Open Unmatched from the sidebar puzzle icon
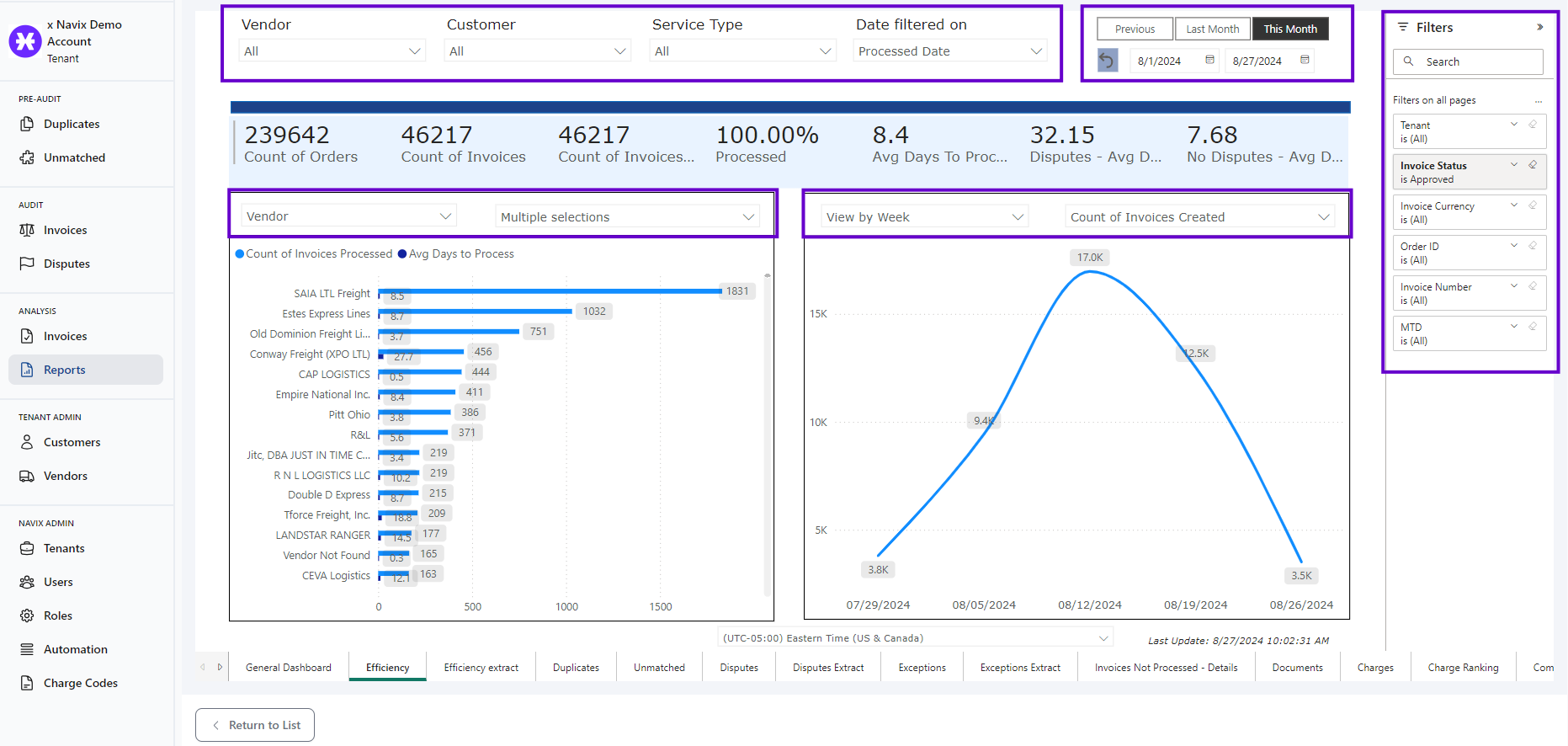Screen dimensions: 1568x746 point(74,157)
